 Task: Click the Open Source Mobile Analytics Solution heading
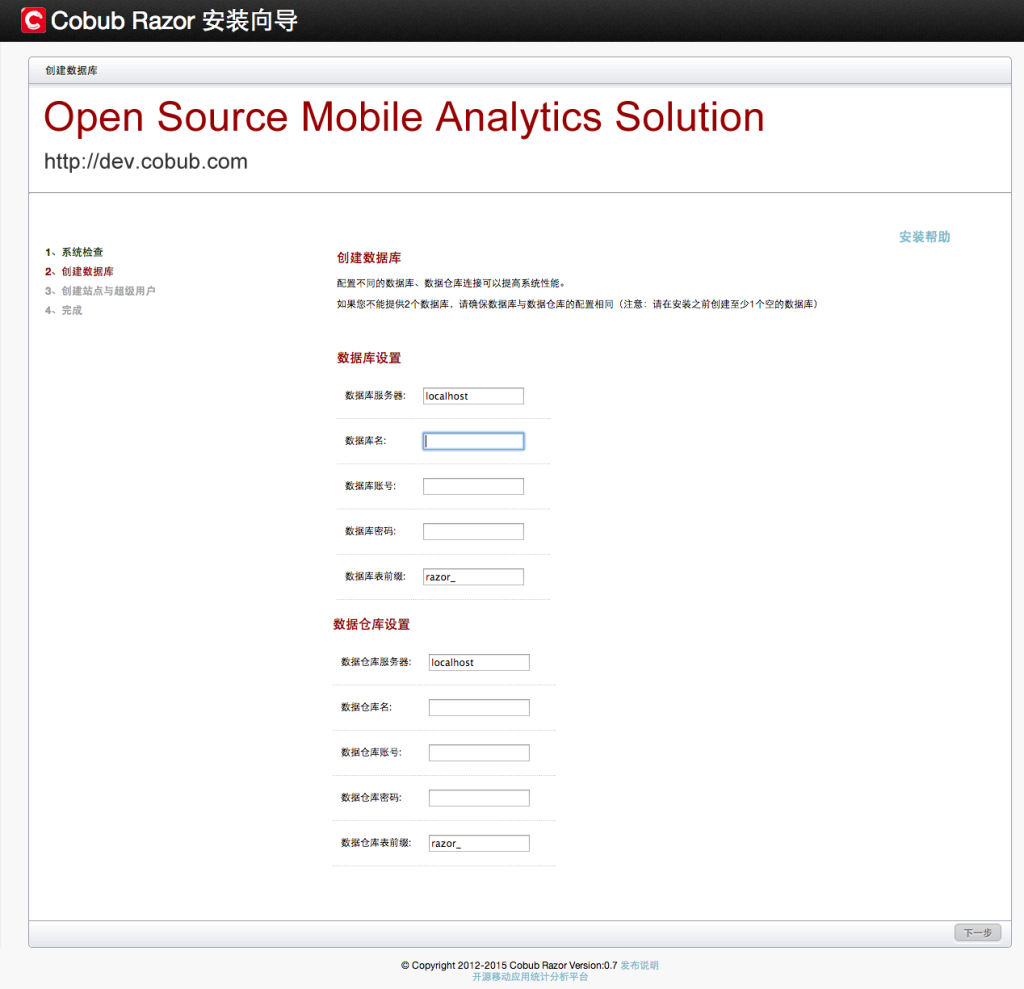coord(404,118)
